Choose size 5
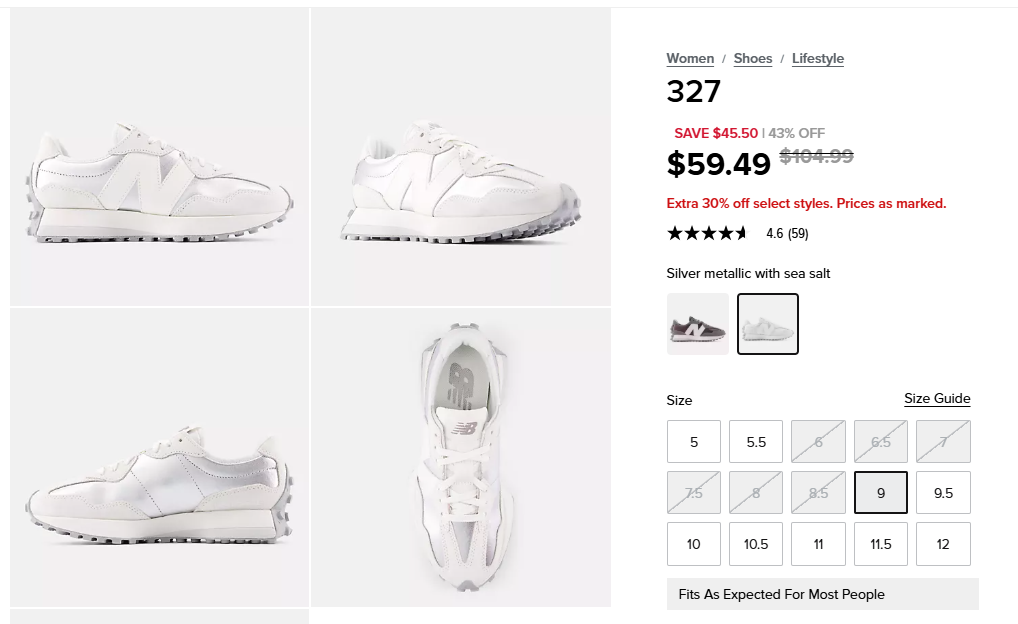1018x624 pixels. pyautogui.click(x=694, y=442)
